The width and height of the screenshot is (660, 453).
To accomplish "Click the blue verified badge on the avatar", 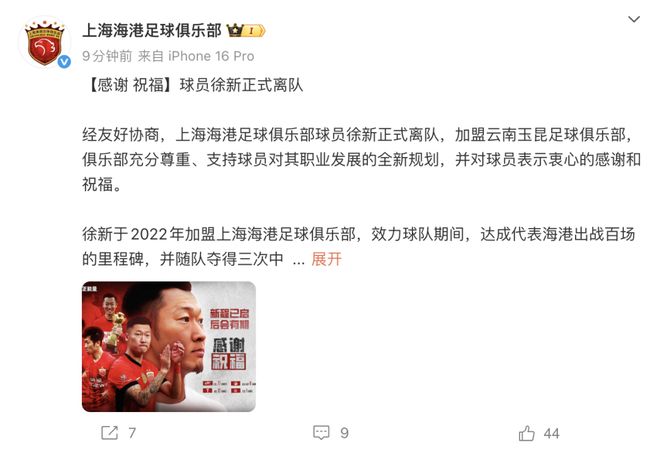I will [x=64, y=62].
